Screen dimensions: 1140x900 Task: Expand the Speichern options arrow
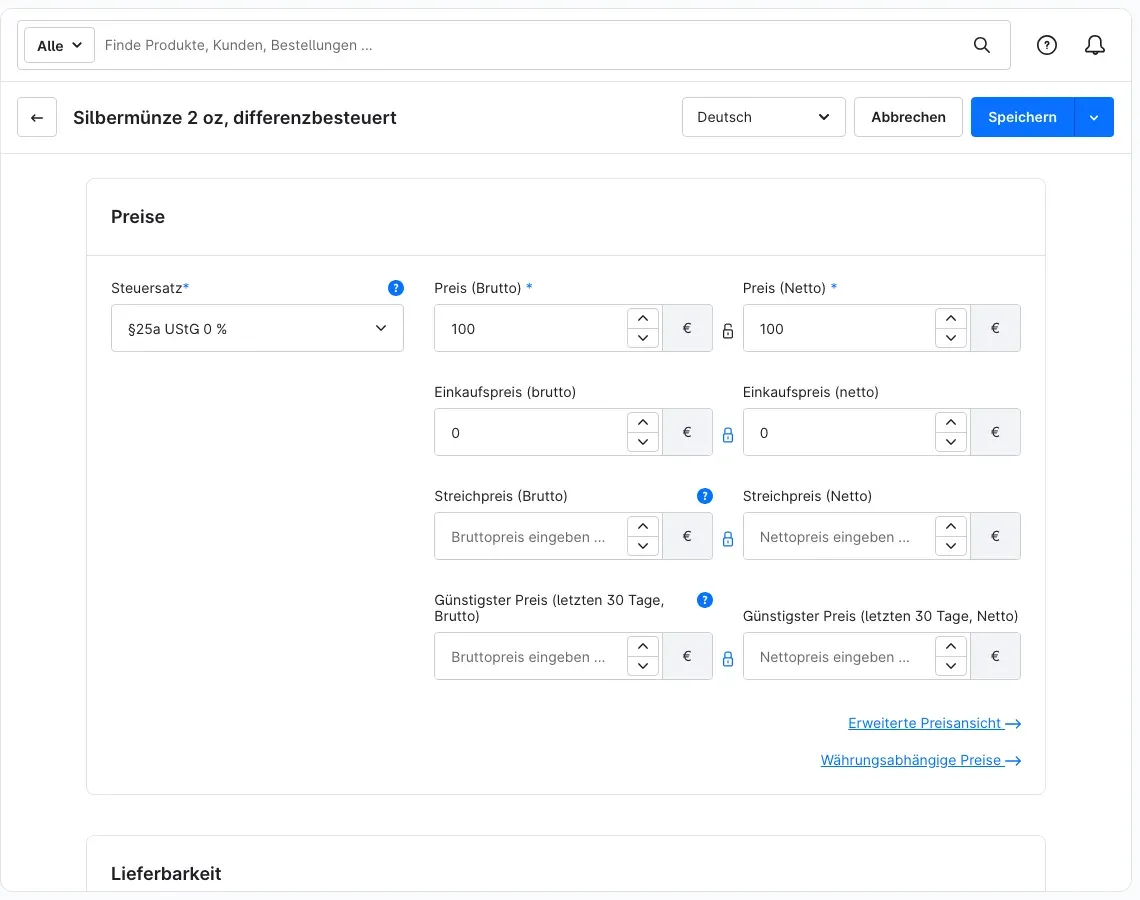point(1094,117)
